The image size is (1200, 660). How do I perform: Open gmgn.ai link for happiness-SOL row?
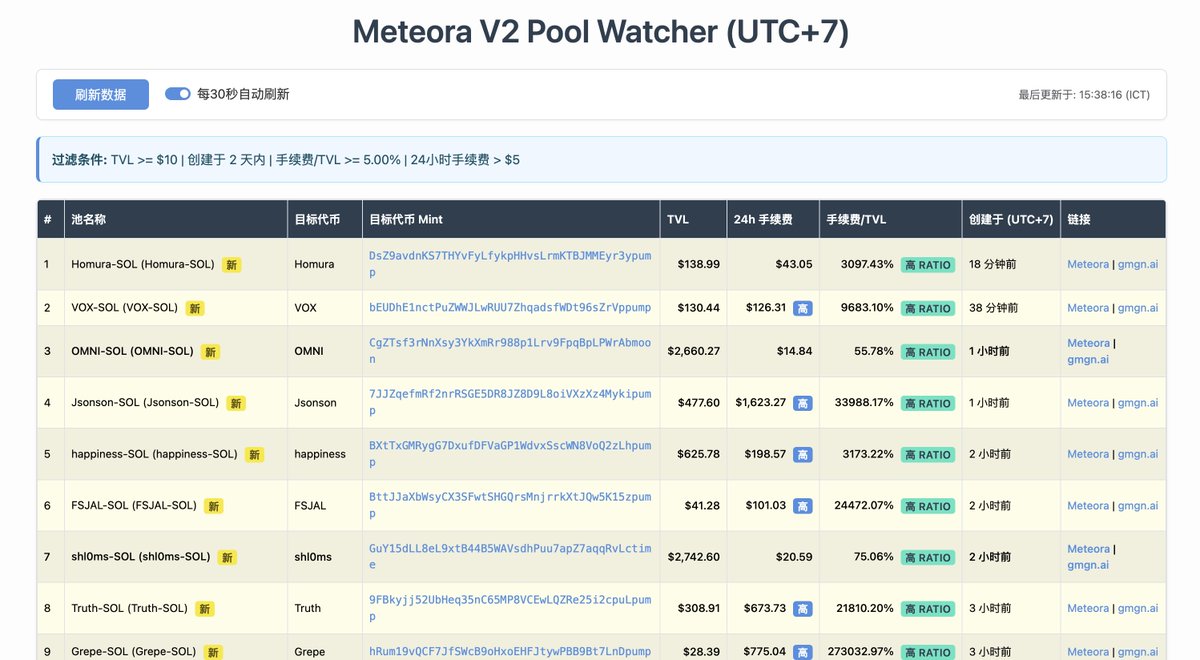pos(1138,454)
